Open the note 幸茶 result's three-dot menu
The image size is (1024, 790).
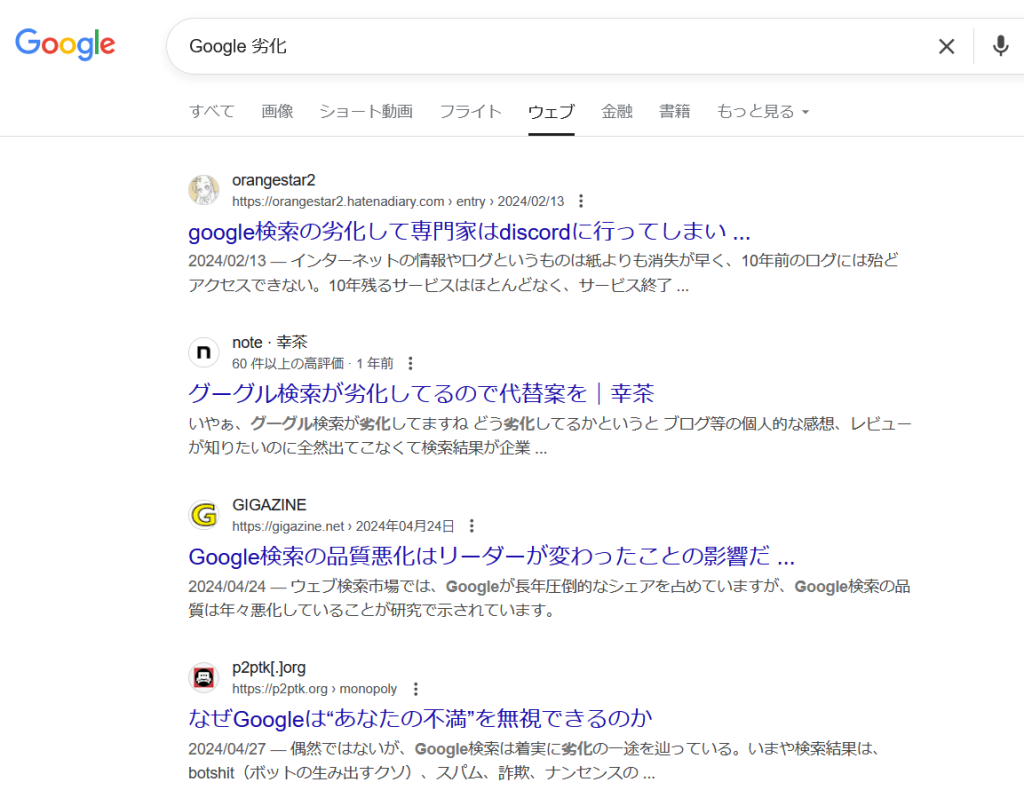[x=410, y=363]
